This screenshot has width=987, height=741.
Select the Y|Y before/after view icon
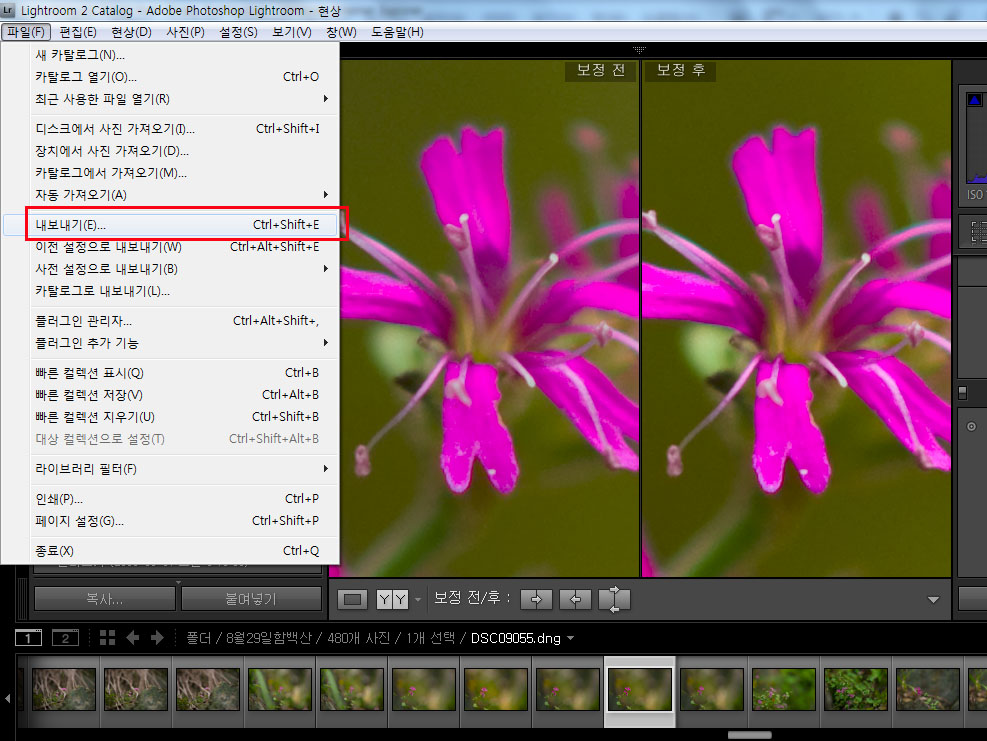(x=392, y=599)
